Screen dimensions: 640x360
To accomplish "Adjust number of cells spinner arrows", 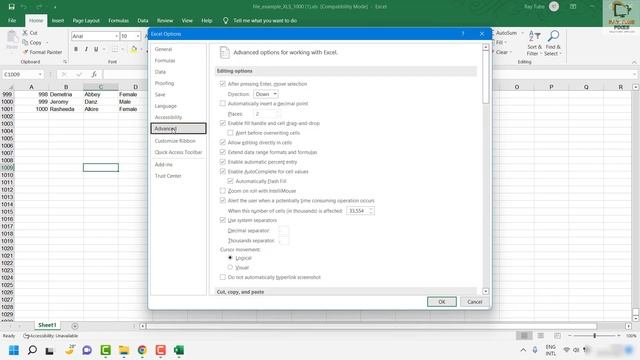I will [x=371, y=211].
